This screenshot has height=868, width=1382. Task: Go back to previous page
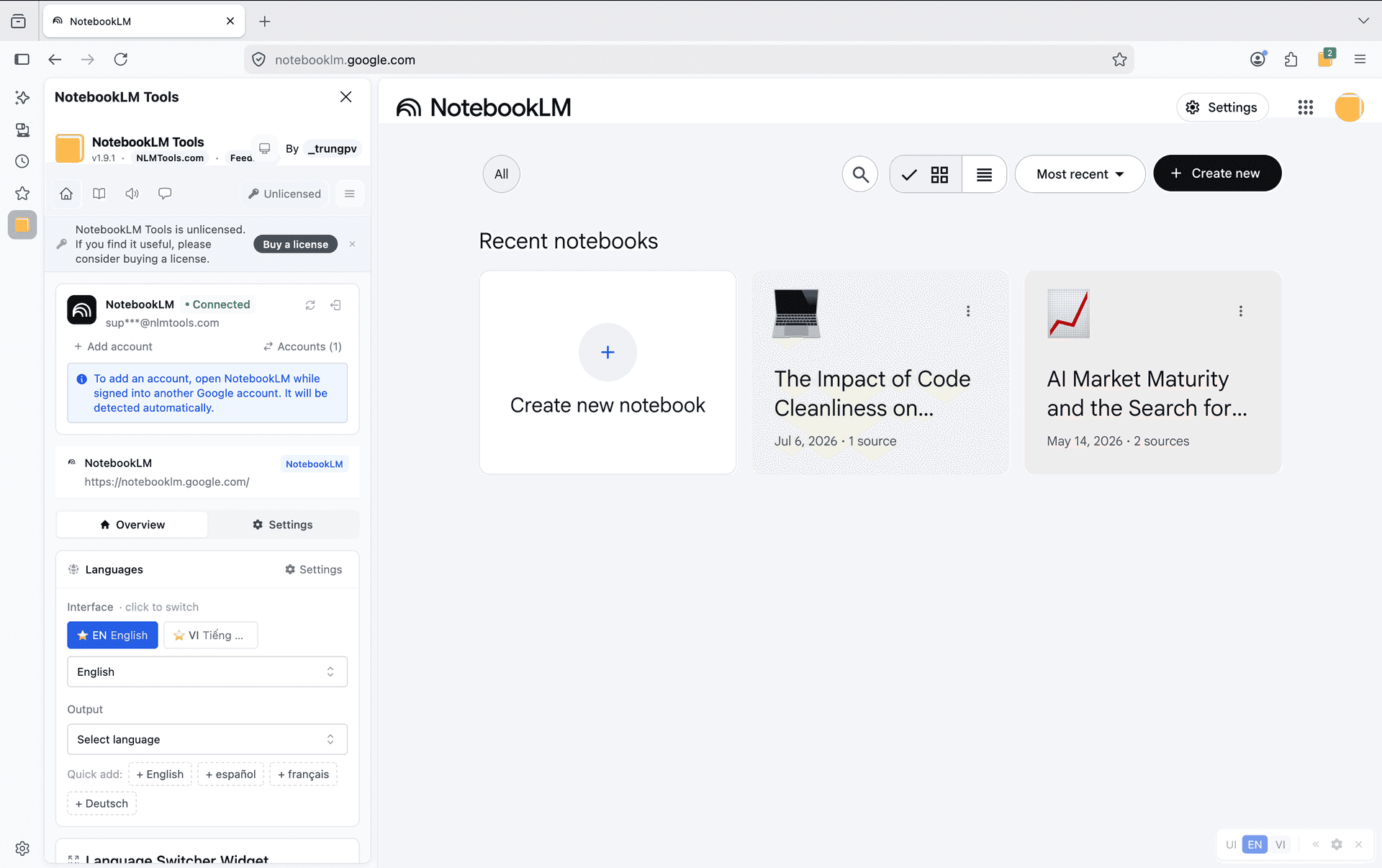[x=55, y=59]
